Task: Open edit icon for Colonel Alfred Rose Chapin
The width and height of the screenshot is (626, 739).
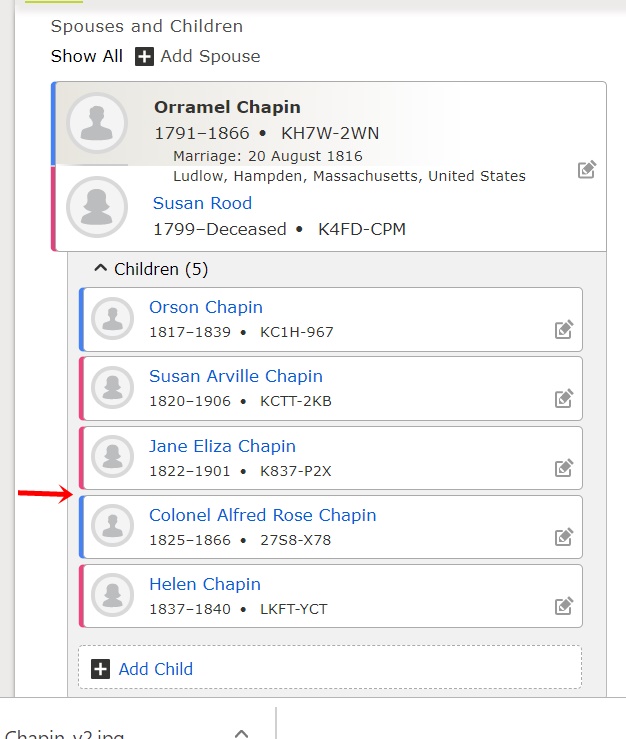Action: pyautogui.click(x=564, y=536)
